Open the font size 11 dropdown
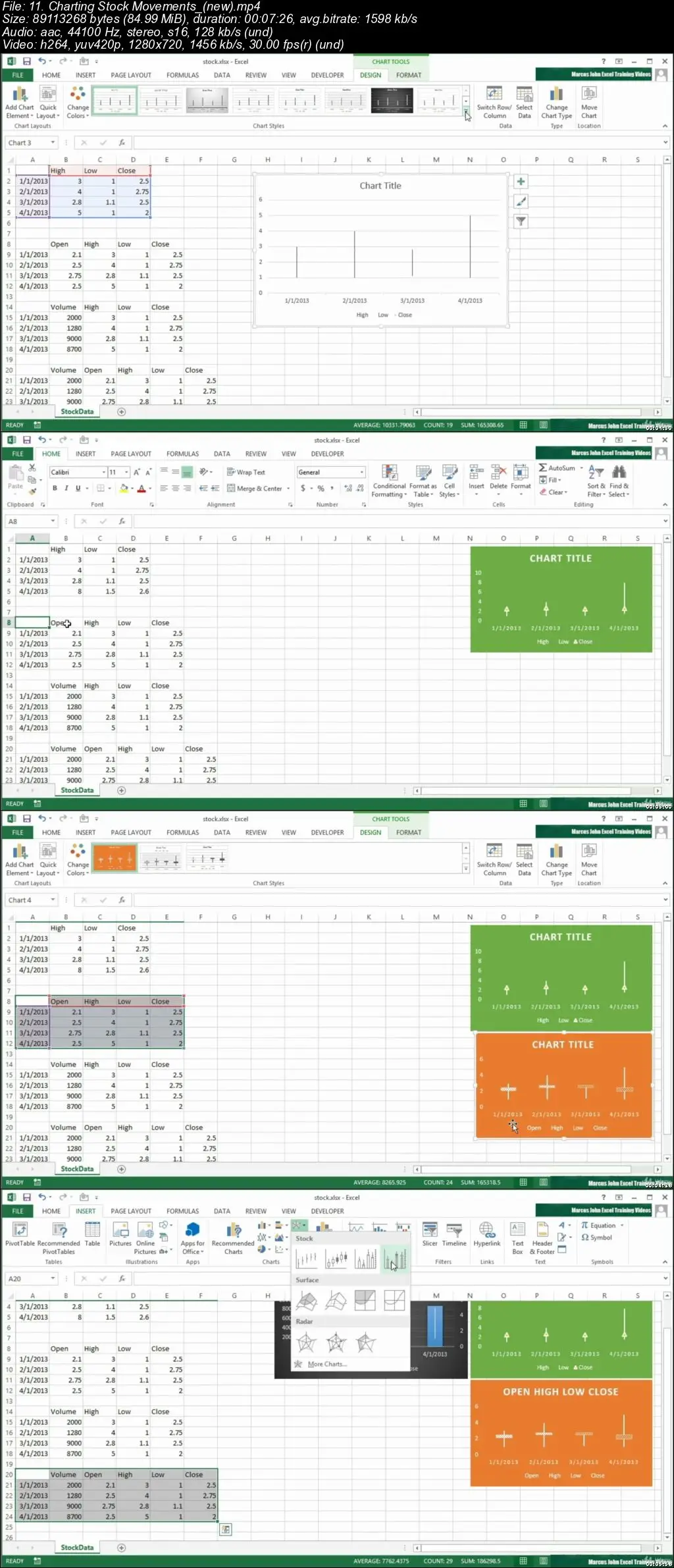Viewport: 674px width, 1568px height. tap(126, 472)
